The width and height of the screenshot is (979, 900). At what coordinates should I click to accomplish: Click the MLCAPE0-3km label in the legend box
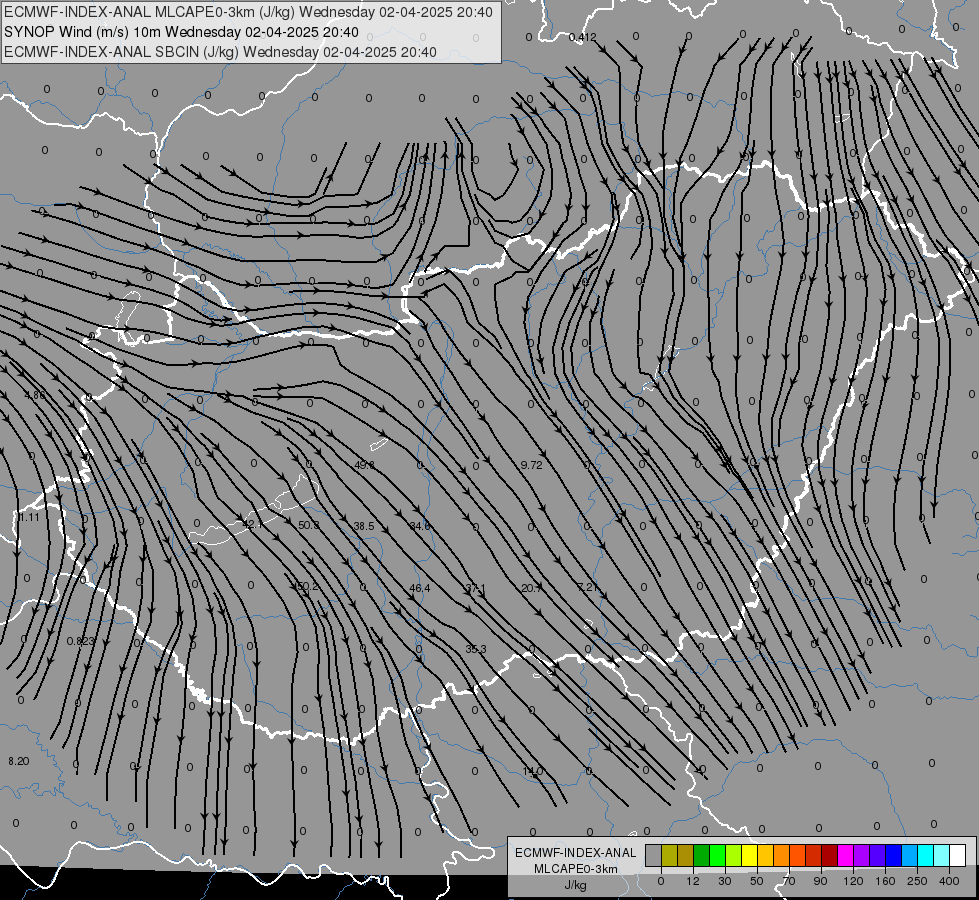coord(576,869)
